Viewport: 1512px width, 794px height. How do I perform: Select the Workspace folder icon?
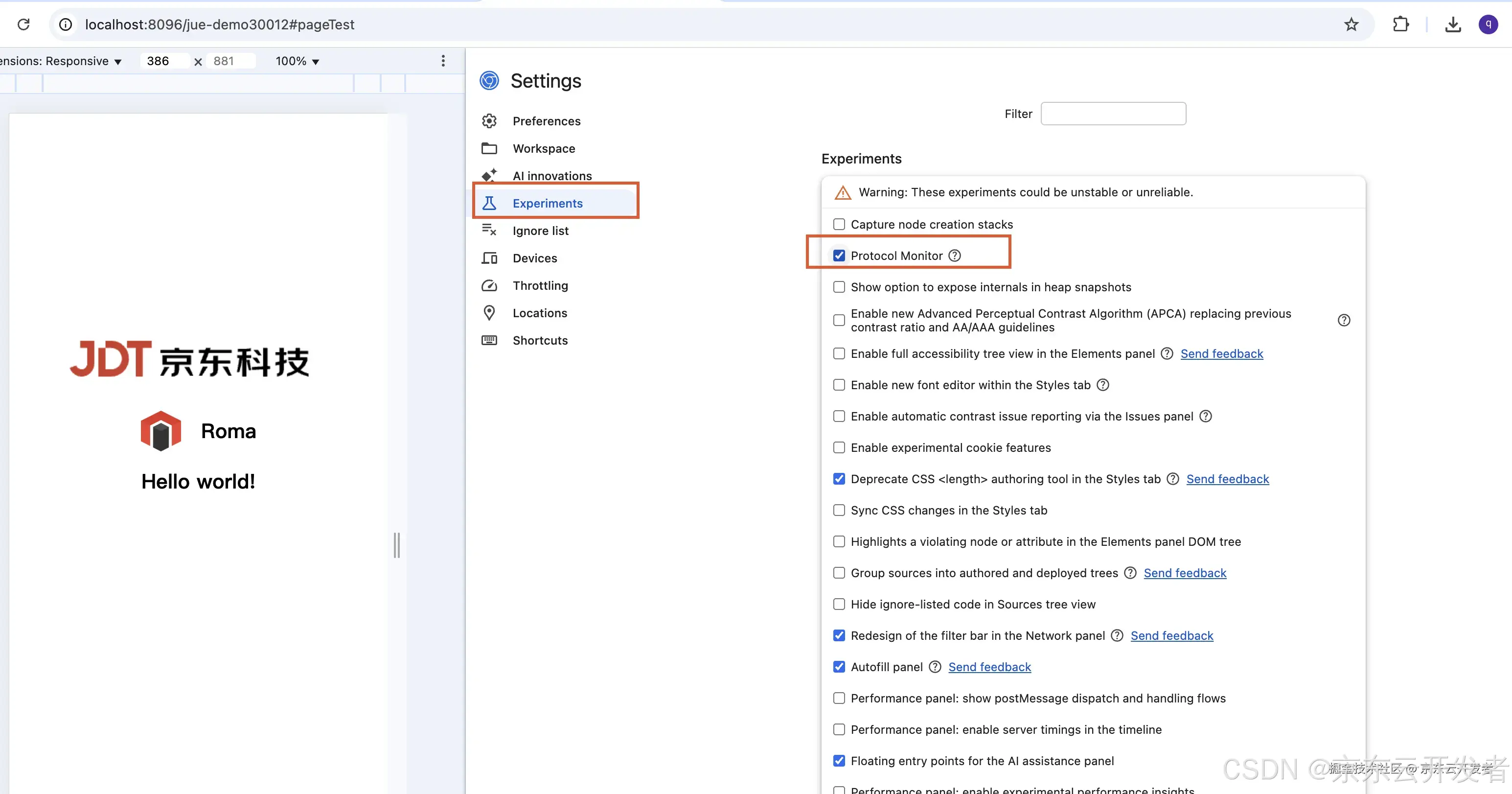[x=489, y=148]
